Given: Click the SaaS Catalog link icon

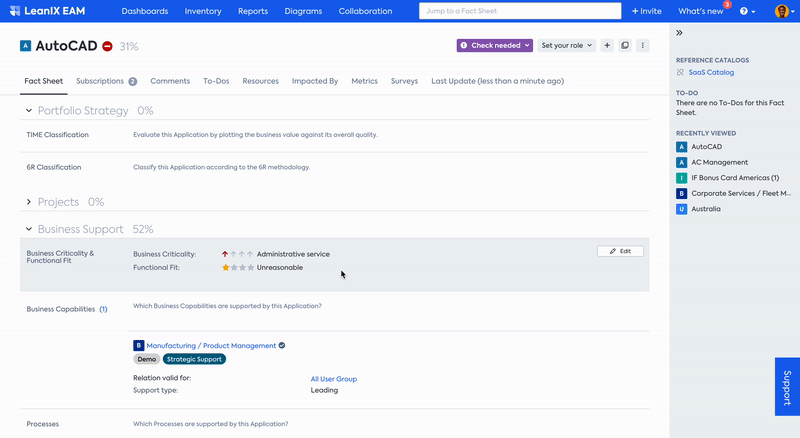Looking at the screenshot, I should point(680,72).
